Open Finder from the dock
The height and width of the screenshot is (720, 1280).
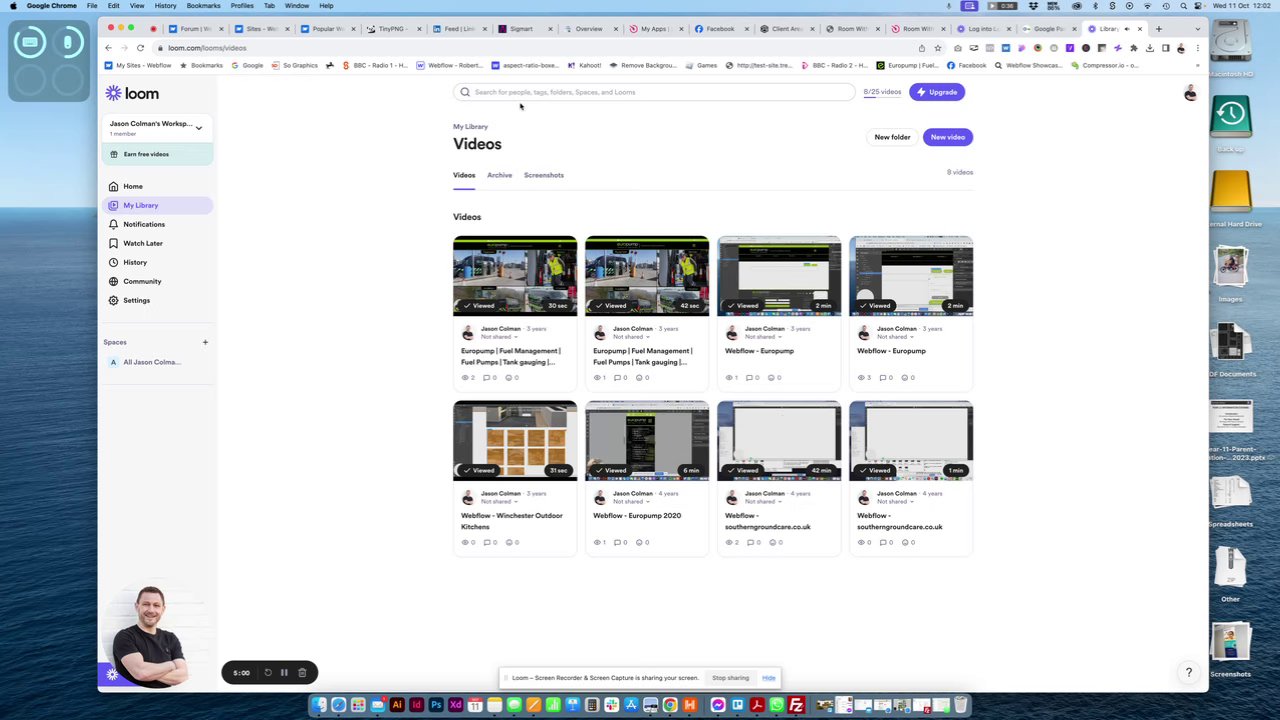click(x=319, y=706)
